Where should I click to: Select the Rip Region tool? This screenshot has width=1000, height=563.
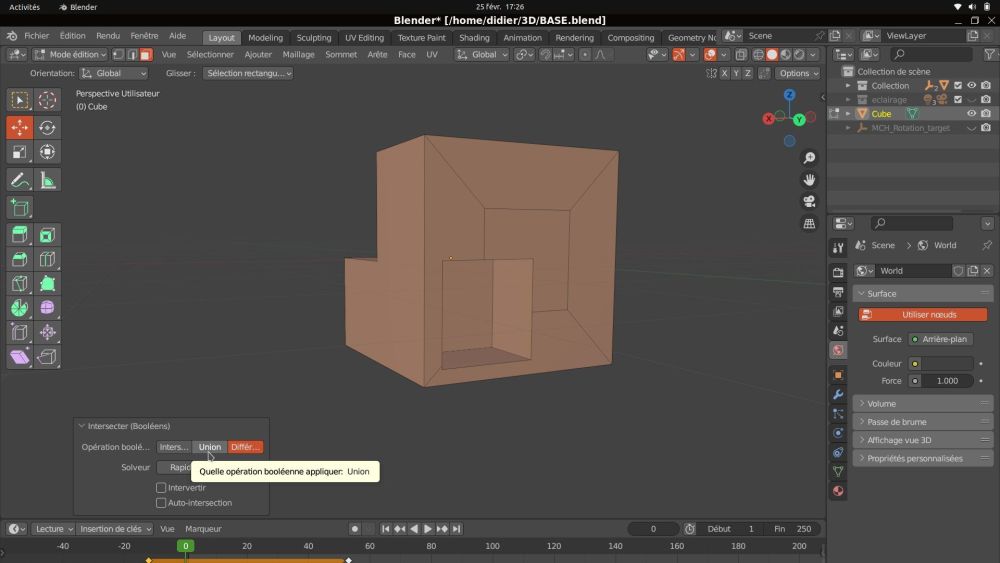[x=47, y=356]
